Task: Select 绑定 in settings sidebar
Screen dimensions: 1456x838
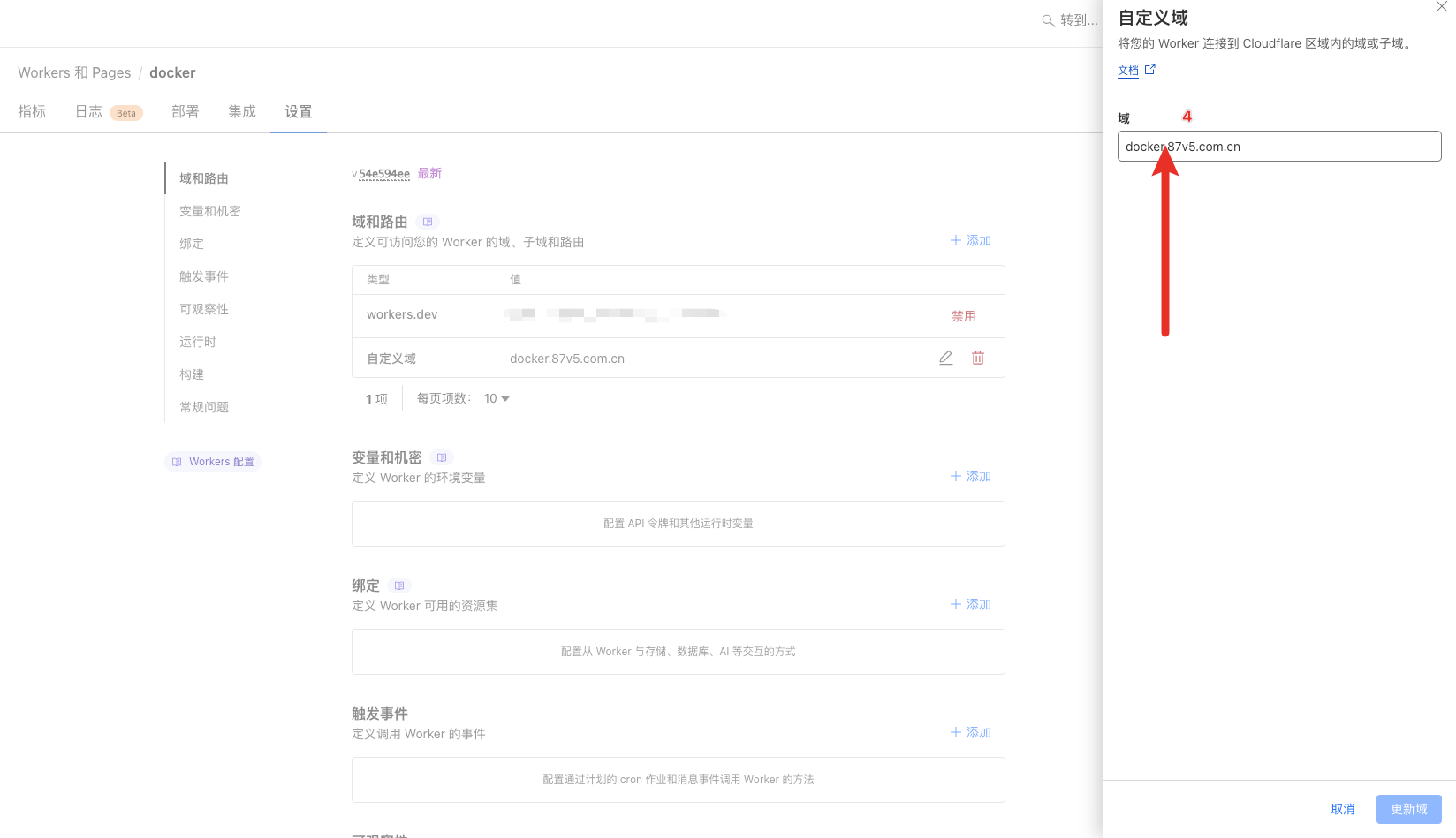Action: pos(192,244)
